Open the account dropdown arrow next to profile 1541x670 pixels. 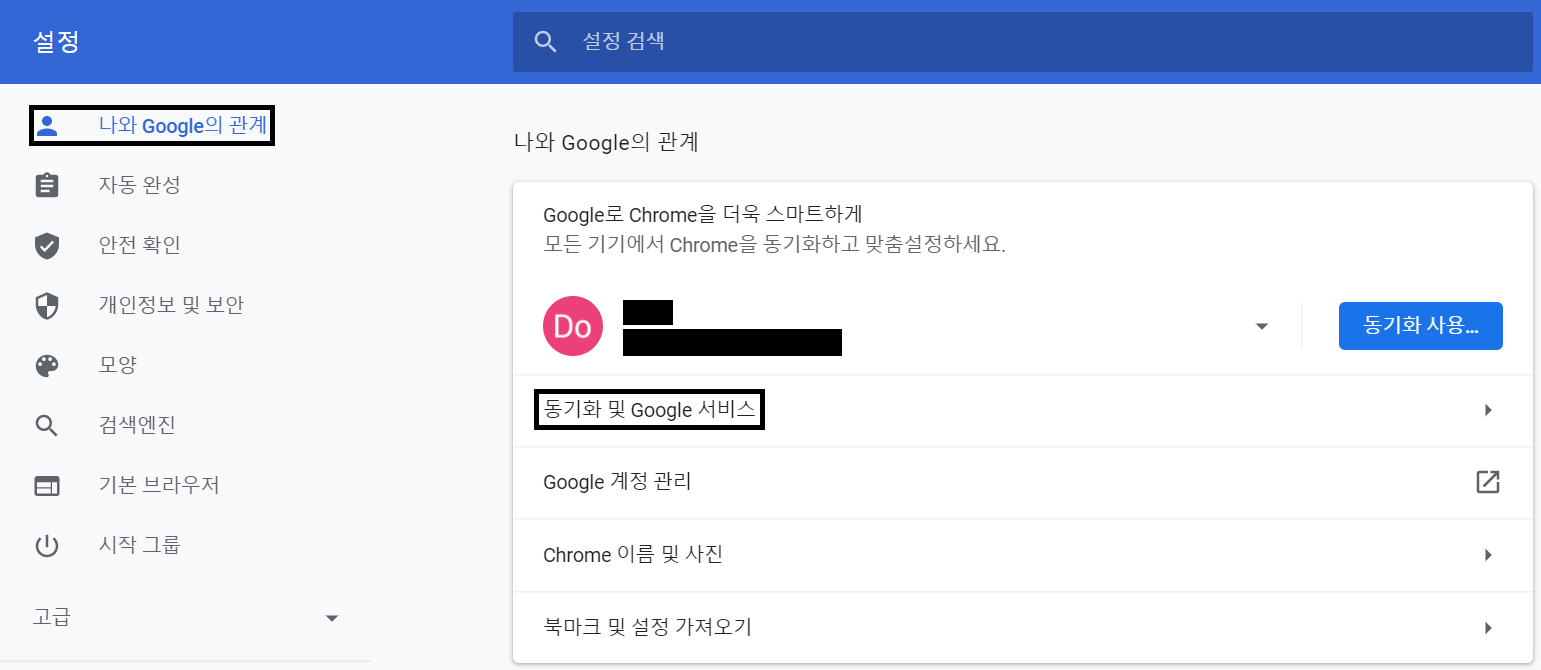coord(1262,326)
